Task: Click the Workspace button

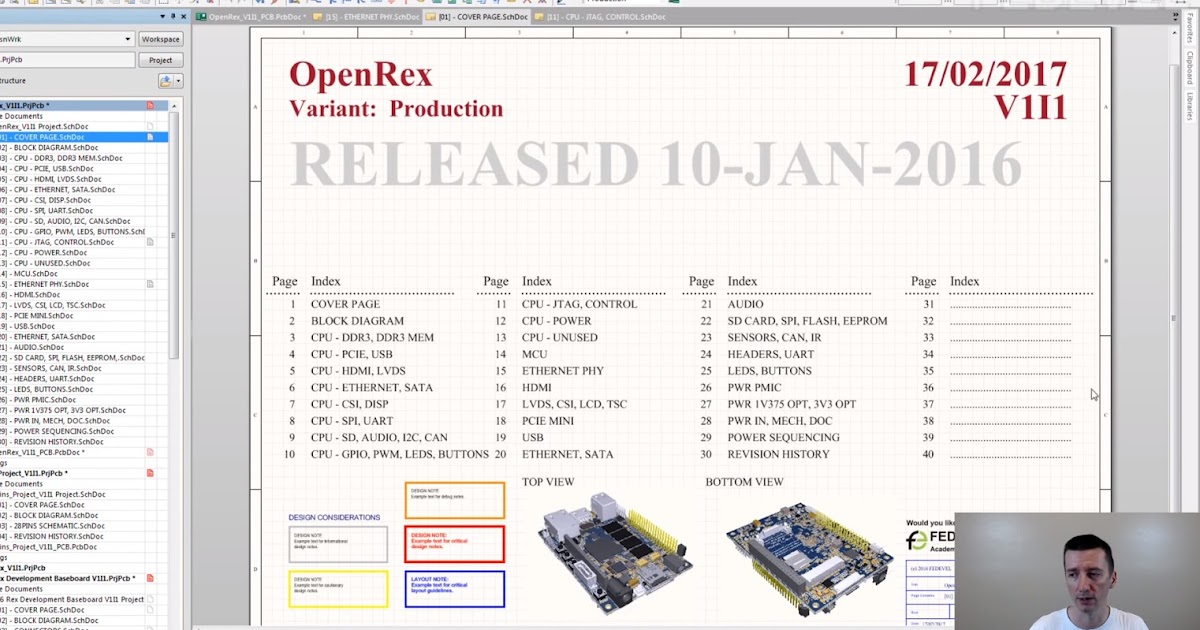Action: click(160, 39)
